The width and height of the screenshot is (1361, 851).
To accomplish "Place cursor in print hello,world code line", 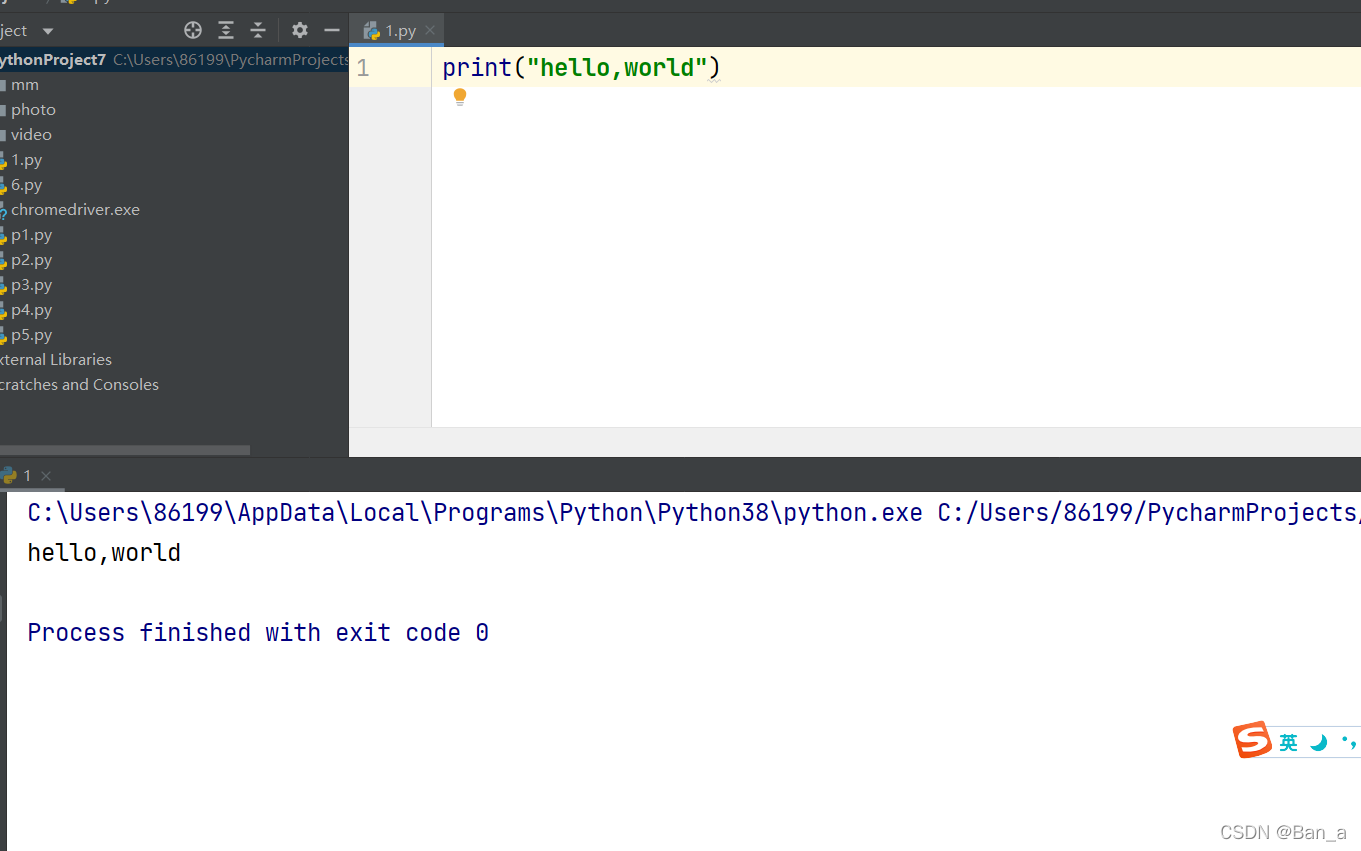I will [581, 68].
